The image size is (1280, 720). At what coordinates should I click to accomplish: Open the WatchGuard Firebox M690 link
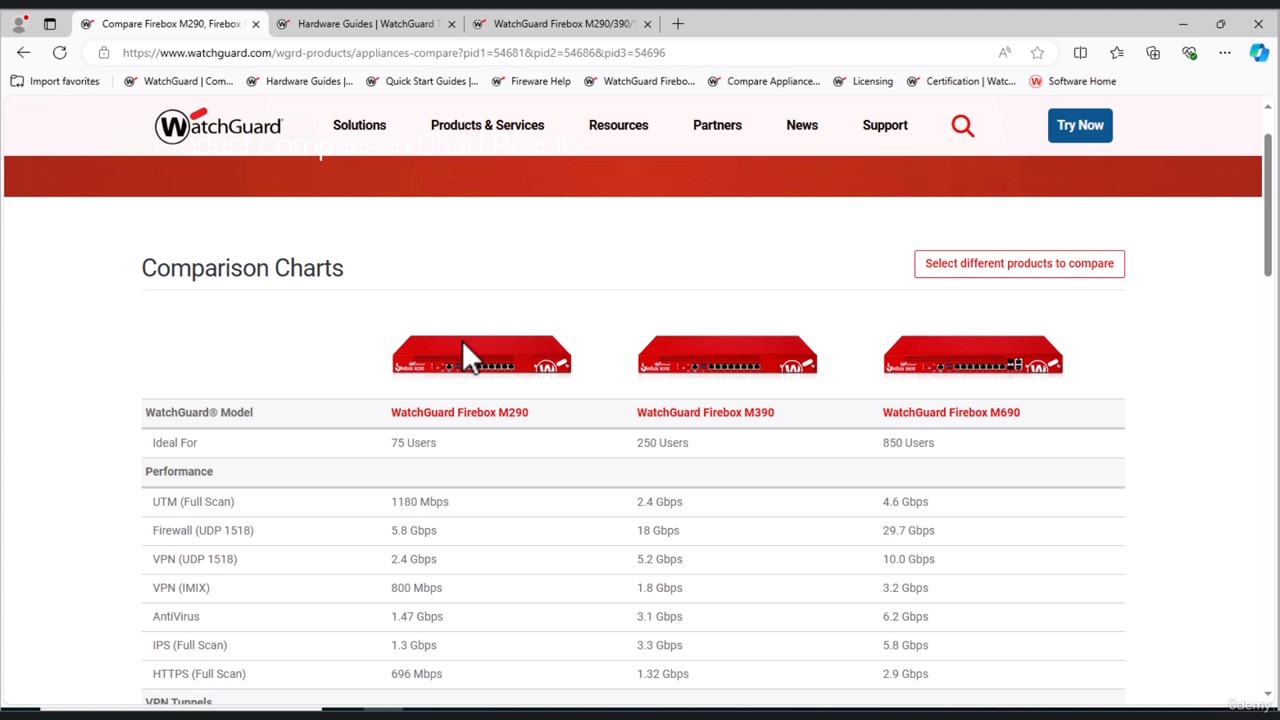point(951,412)
